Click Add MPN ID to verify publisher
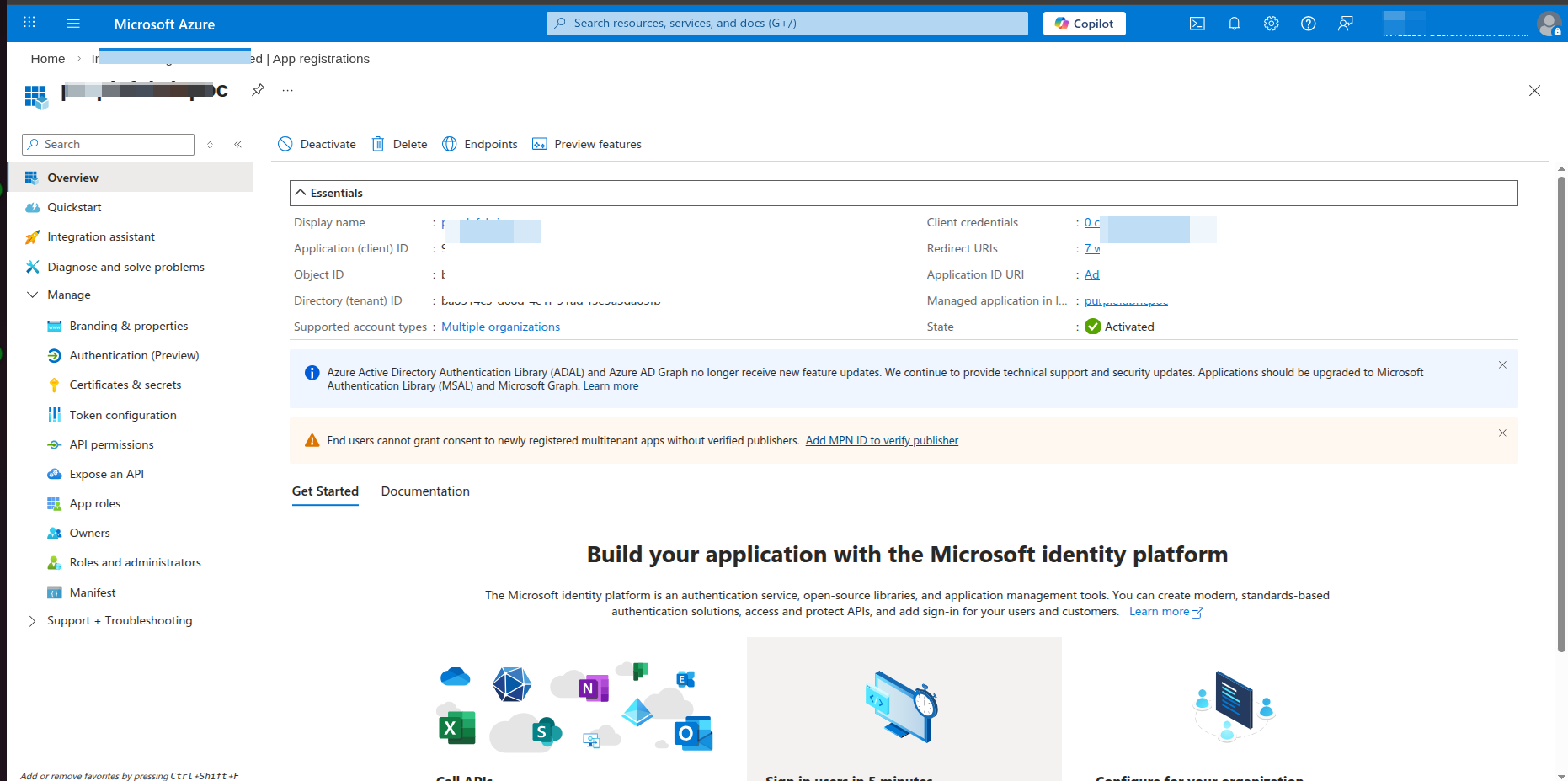The height and width of the screenshot is (781, 1568). [882, 440]
